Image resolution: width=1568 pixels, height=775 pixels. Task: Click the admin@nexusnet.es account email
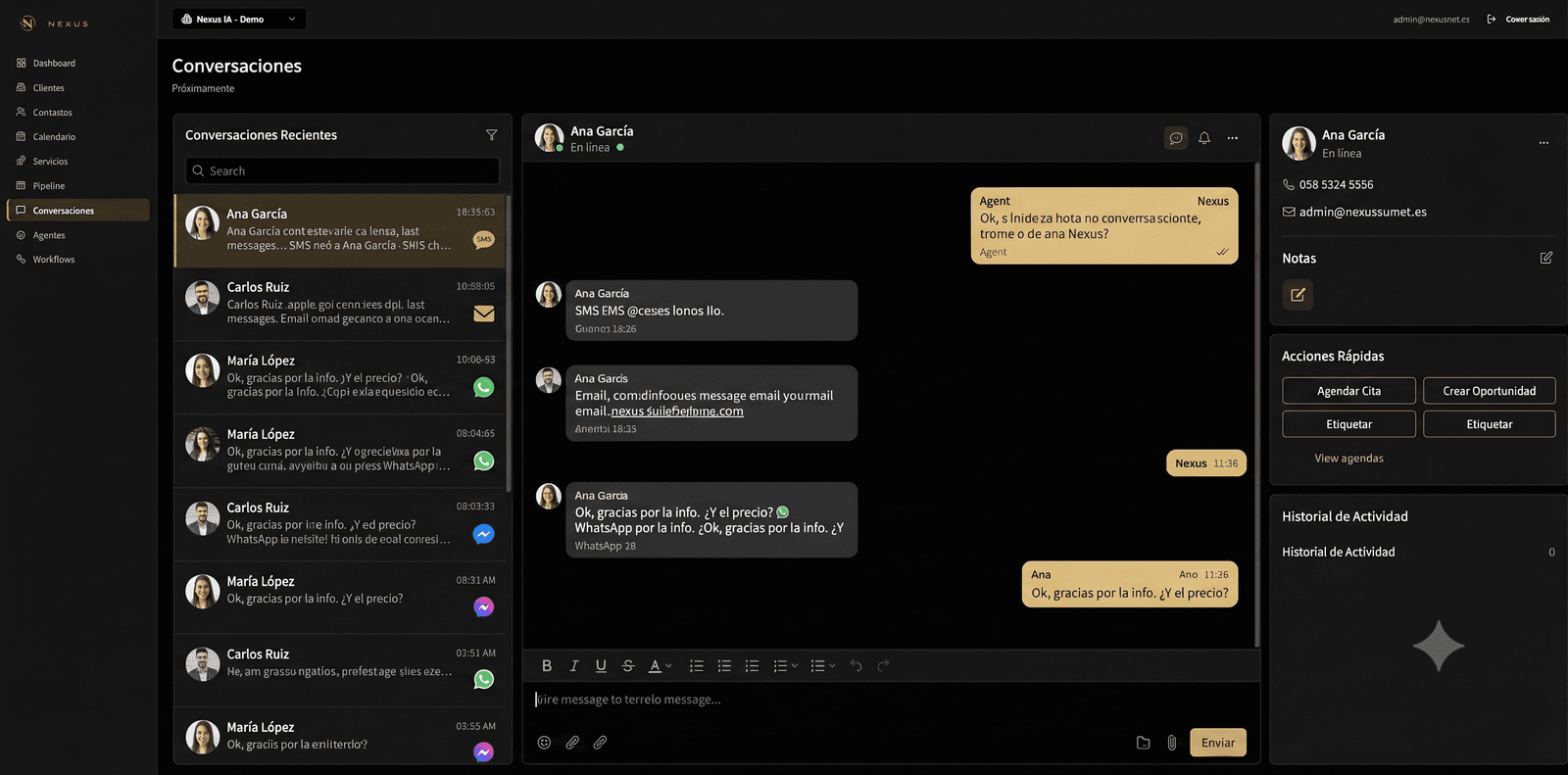point(1431,20)
